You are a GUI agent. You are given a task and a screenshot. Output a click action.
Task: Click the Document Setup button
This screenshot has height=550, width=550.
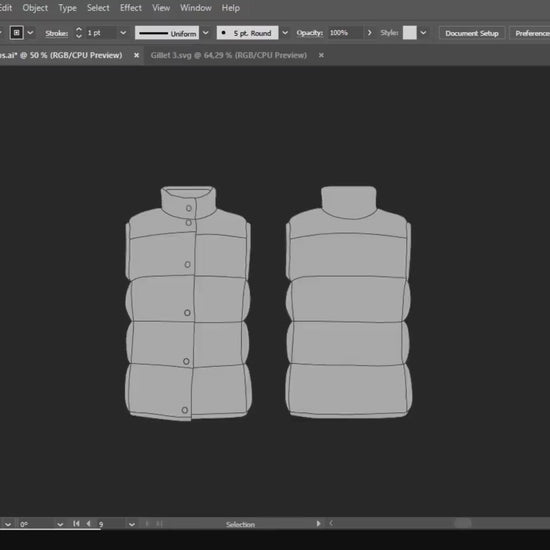click(472, 33)
